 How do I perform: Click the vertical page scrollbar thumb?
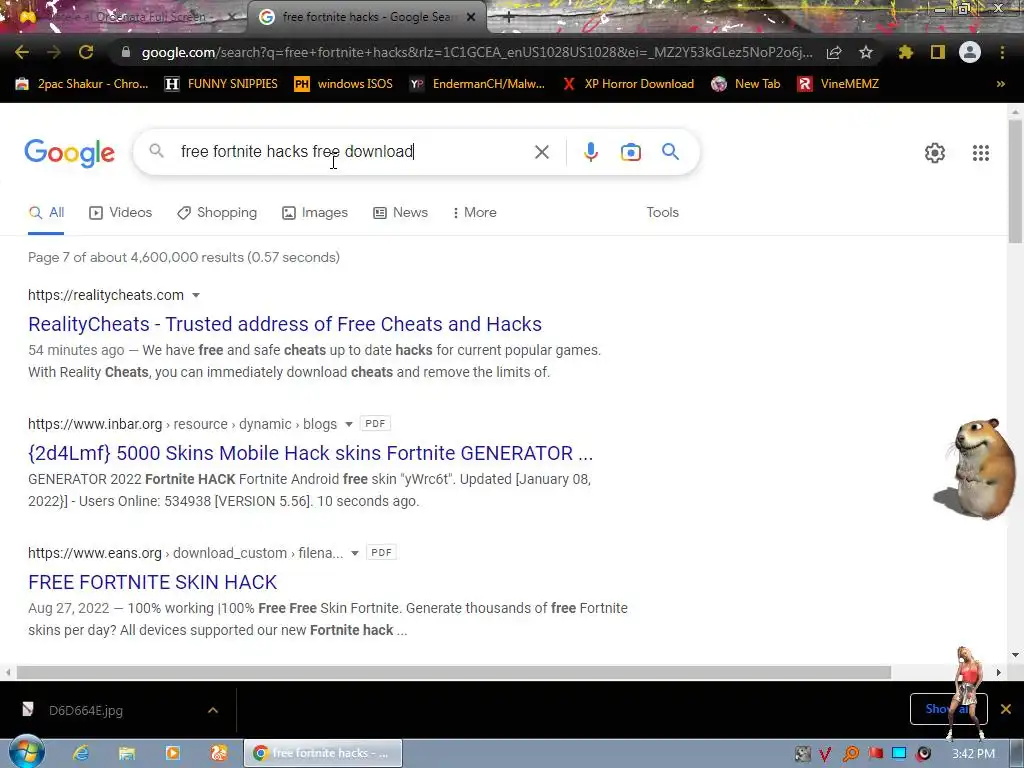click(x=1016, y=183)
